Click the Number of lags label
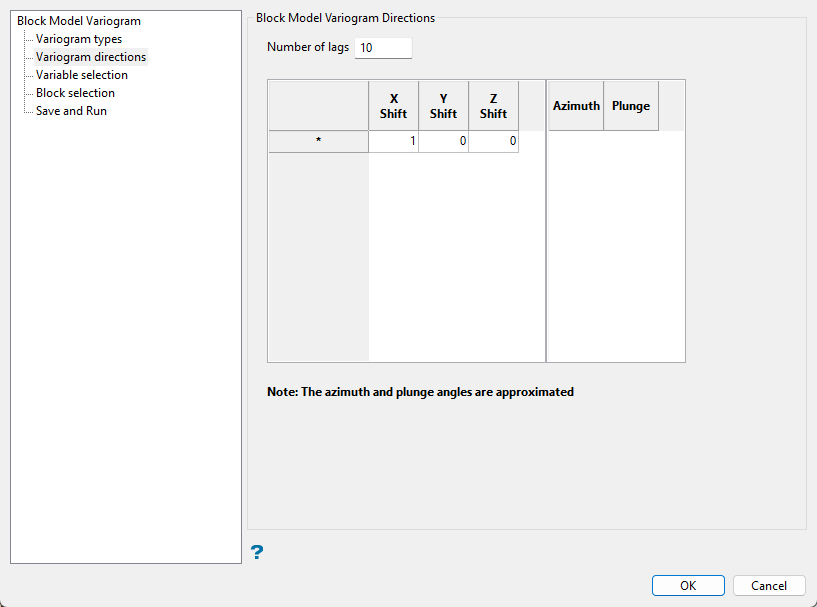Screen dimensions: 817x607 (308, 47)
